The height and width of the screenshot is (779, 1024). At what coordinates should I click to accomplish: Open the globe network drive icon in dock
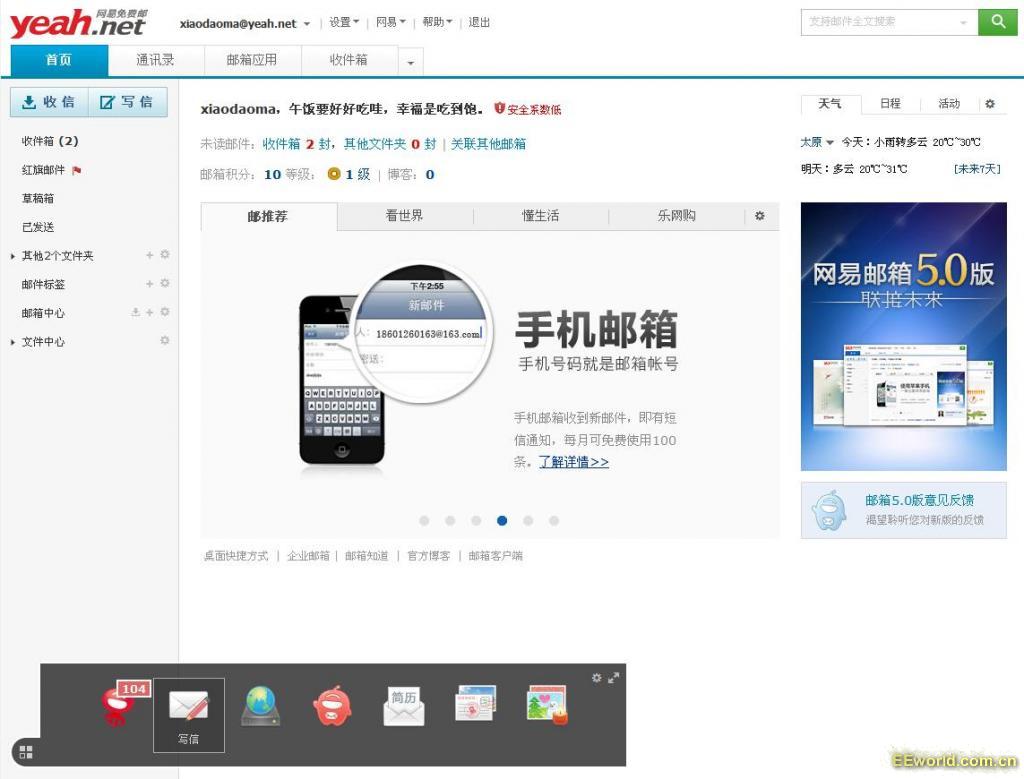[x=261, y=706]
